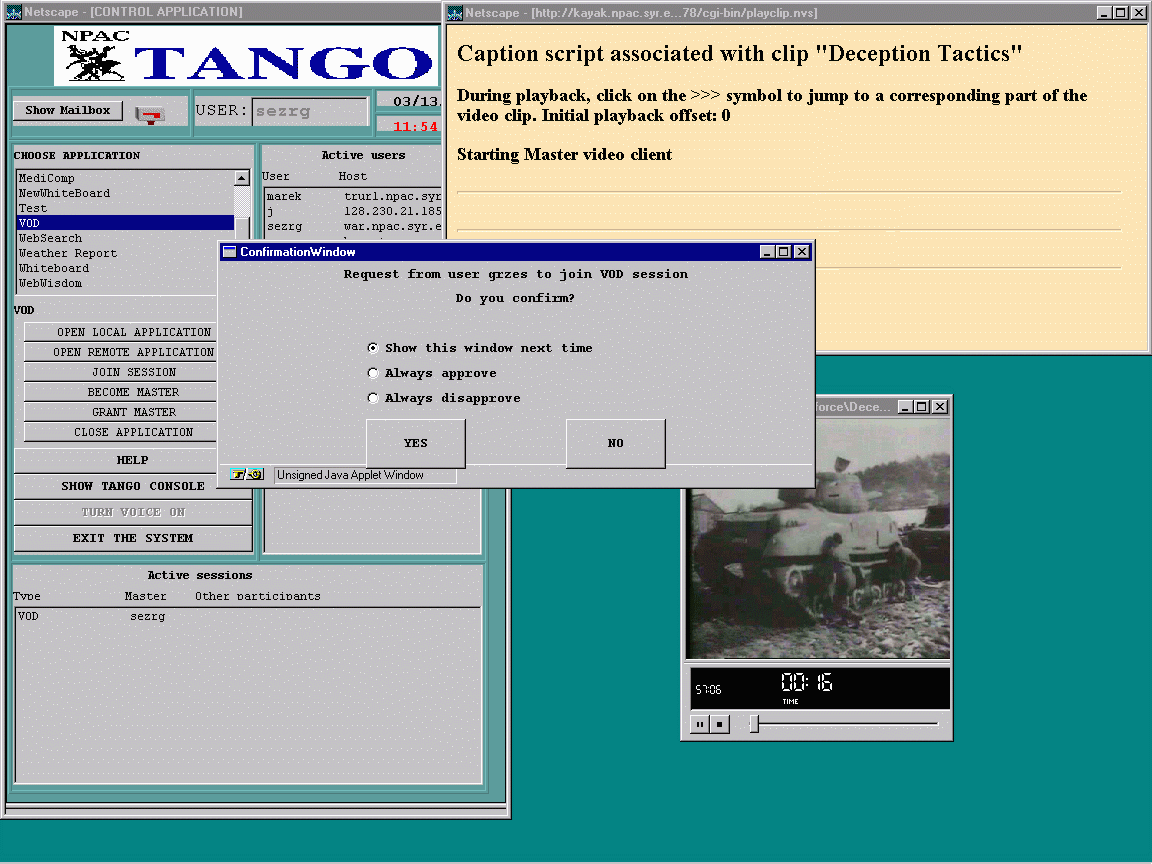The width and height of the screenshot is (1152, 864).
Task: Select VOD in the application list
Action: tap(125, 223)
